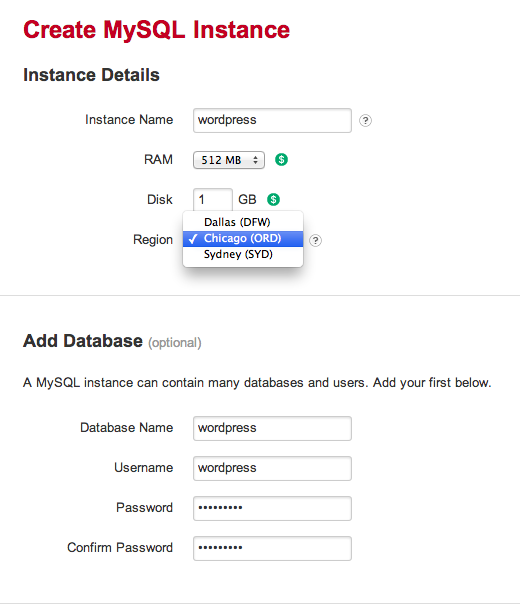Image resolution: width=520 pixels, height=612 pixels.
Task: Click the help icon beside Region dropdown
Action: pos(315,240)
